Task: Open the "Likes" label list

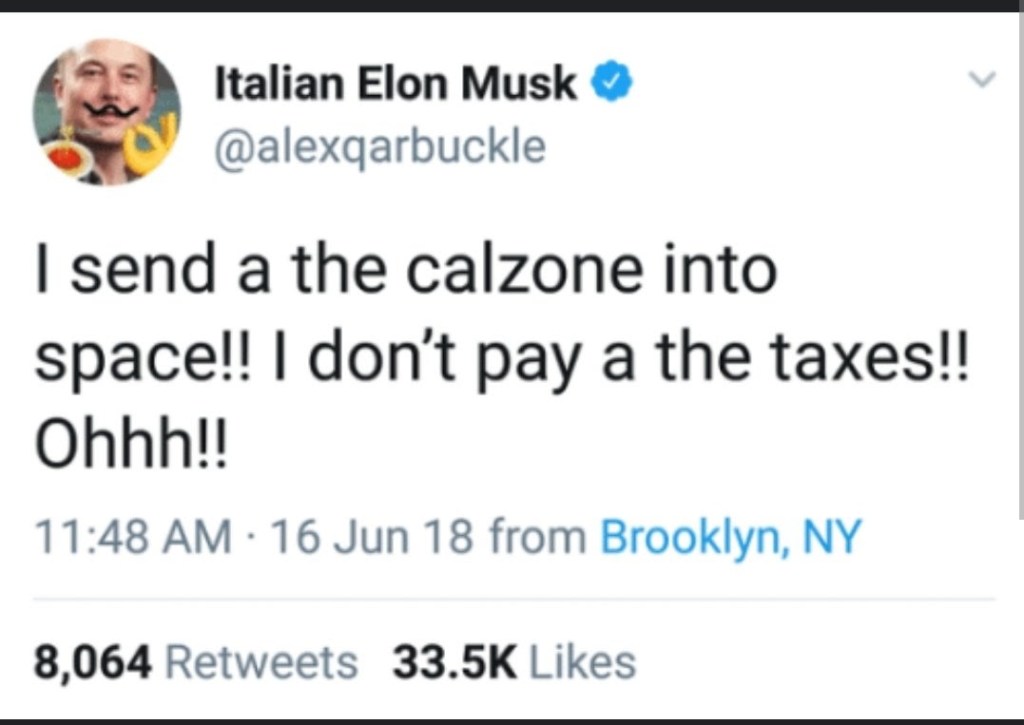Action: tap(580, 661)
